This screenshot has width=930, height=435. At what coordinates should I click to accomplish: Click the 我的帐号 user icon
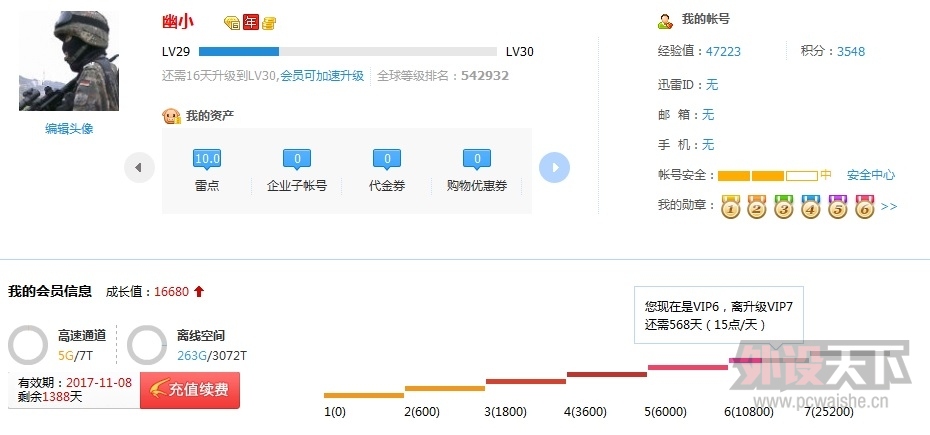[x=665, y=21]
